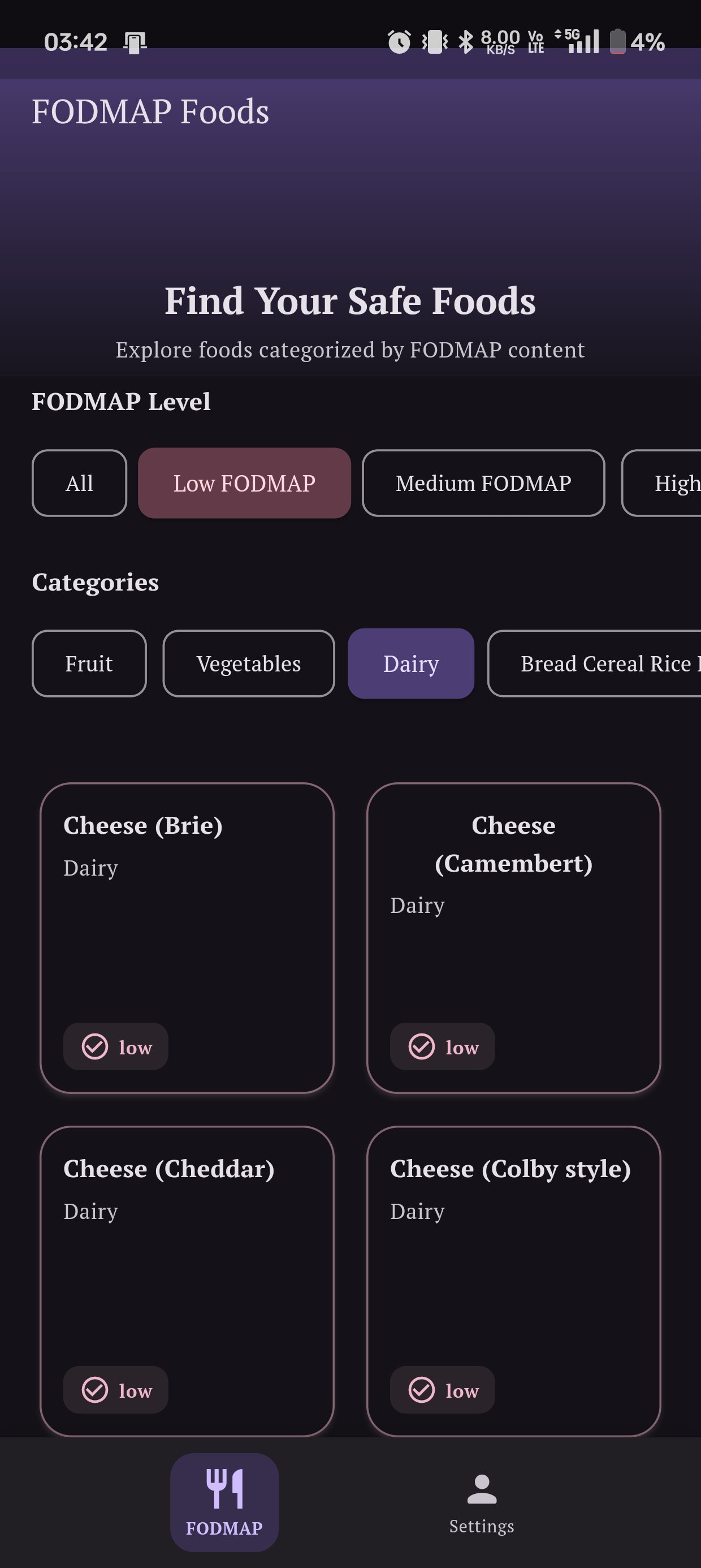Tap the alarm clock icon in the status bar

coord(398,40)
